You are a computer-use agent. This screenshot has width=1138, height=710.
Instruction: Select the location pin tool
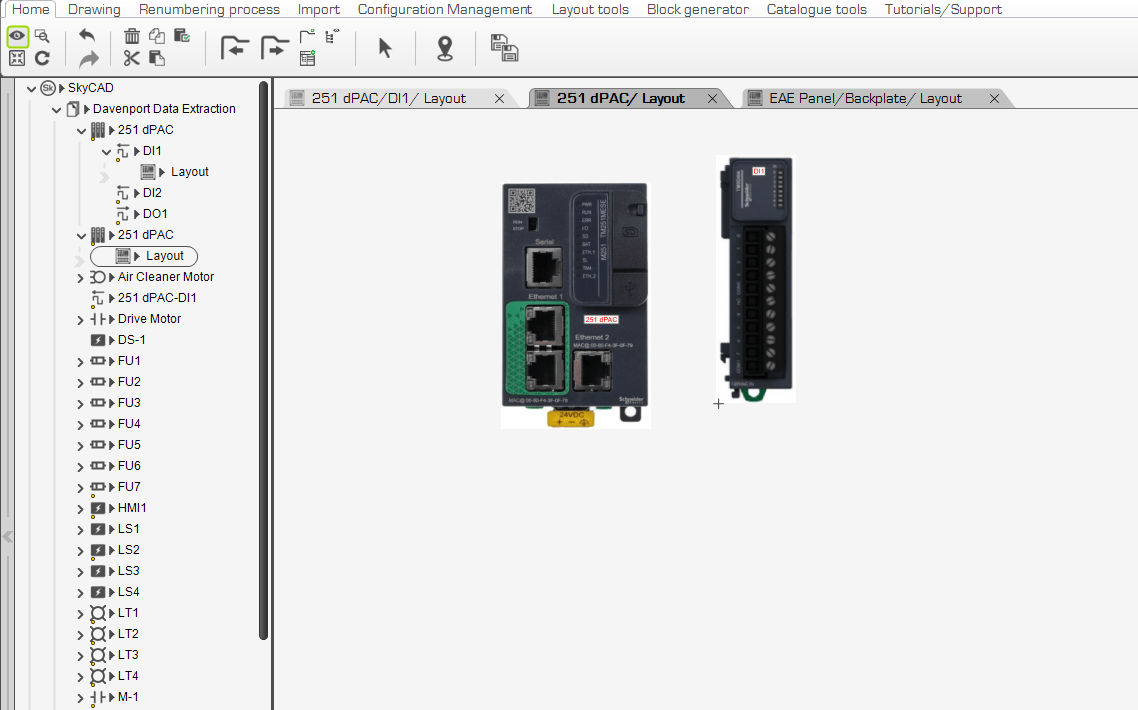tap(445, 48)
